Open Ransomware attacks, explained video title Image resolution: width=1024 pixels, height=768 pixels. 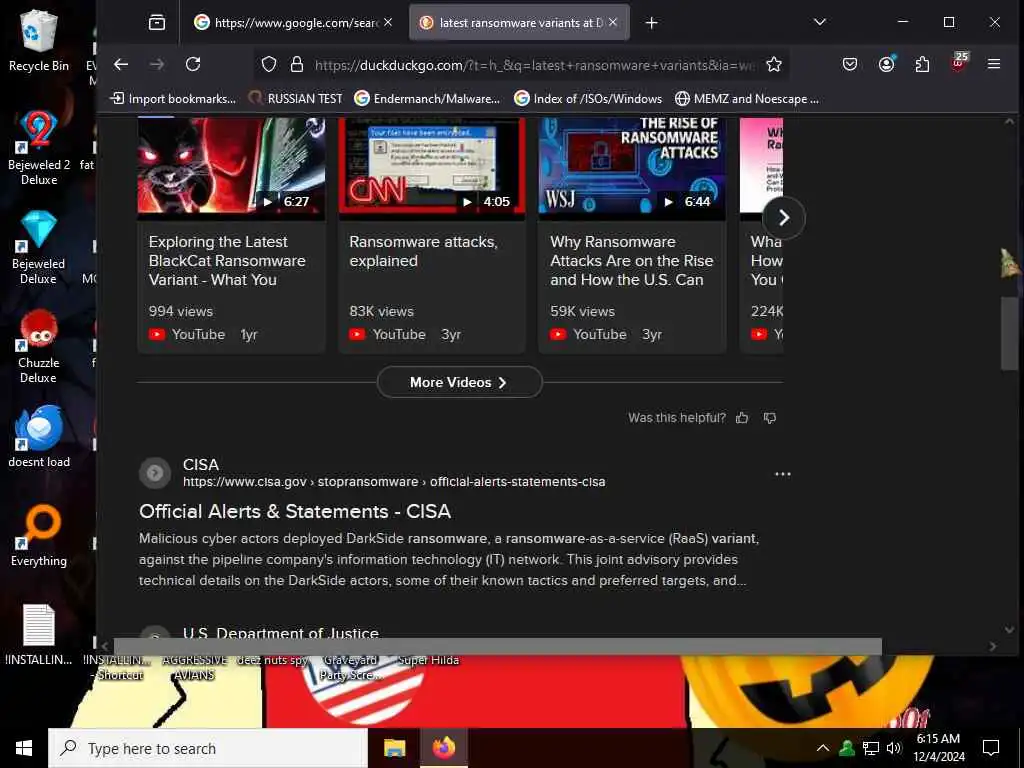tap(423, 251)
